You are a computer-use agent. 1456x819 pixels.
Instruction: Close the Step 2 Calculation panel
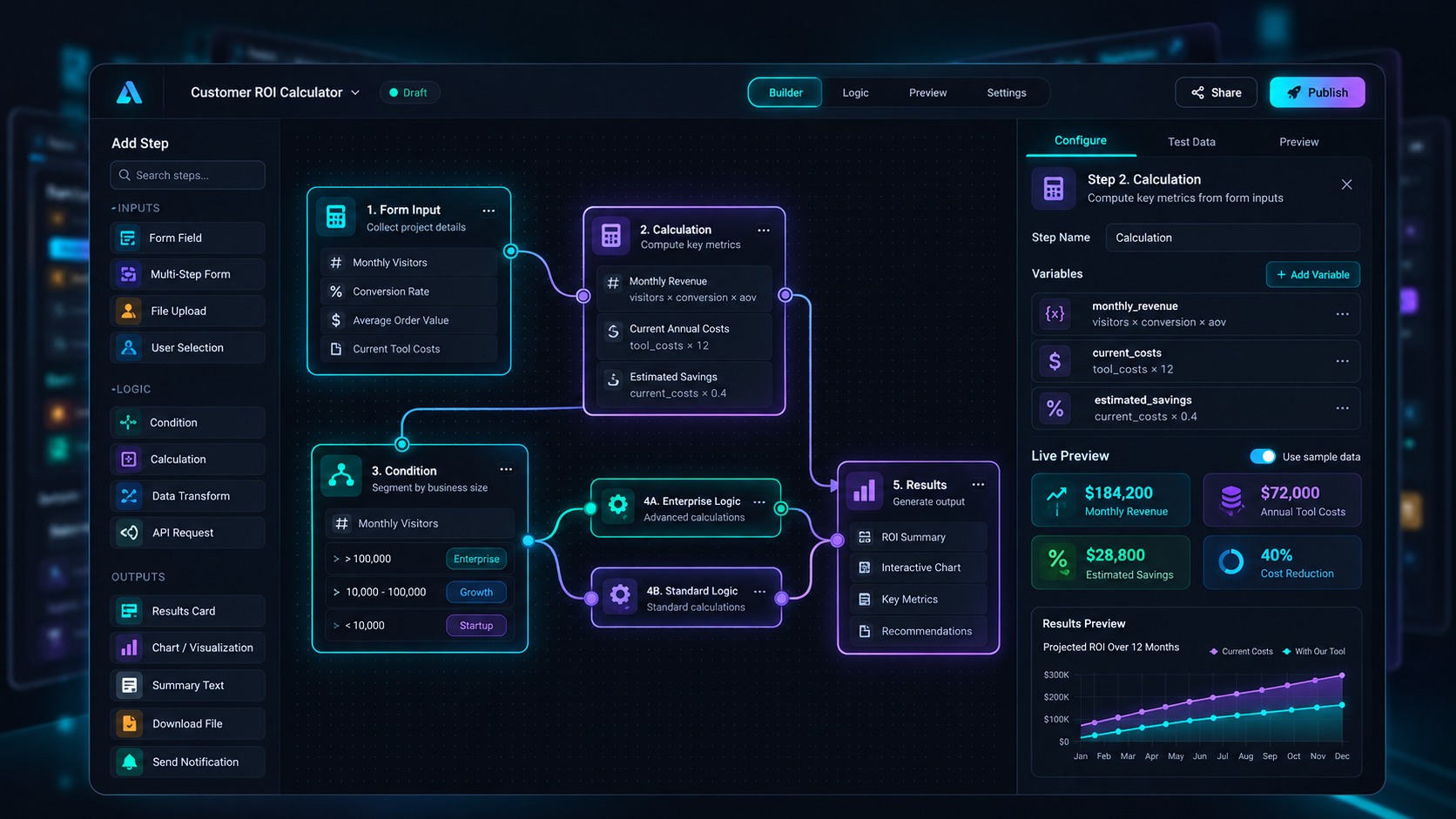coord(1346,185)
